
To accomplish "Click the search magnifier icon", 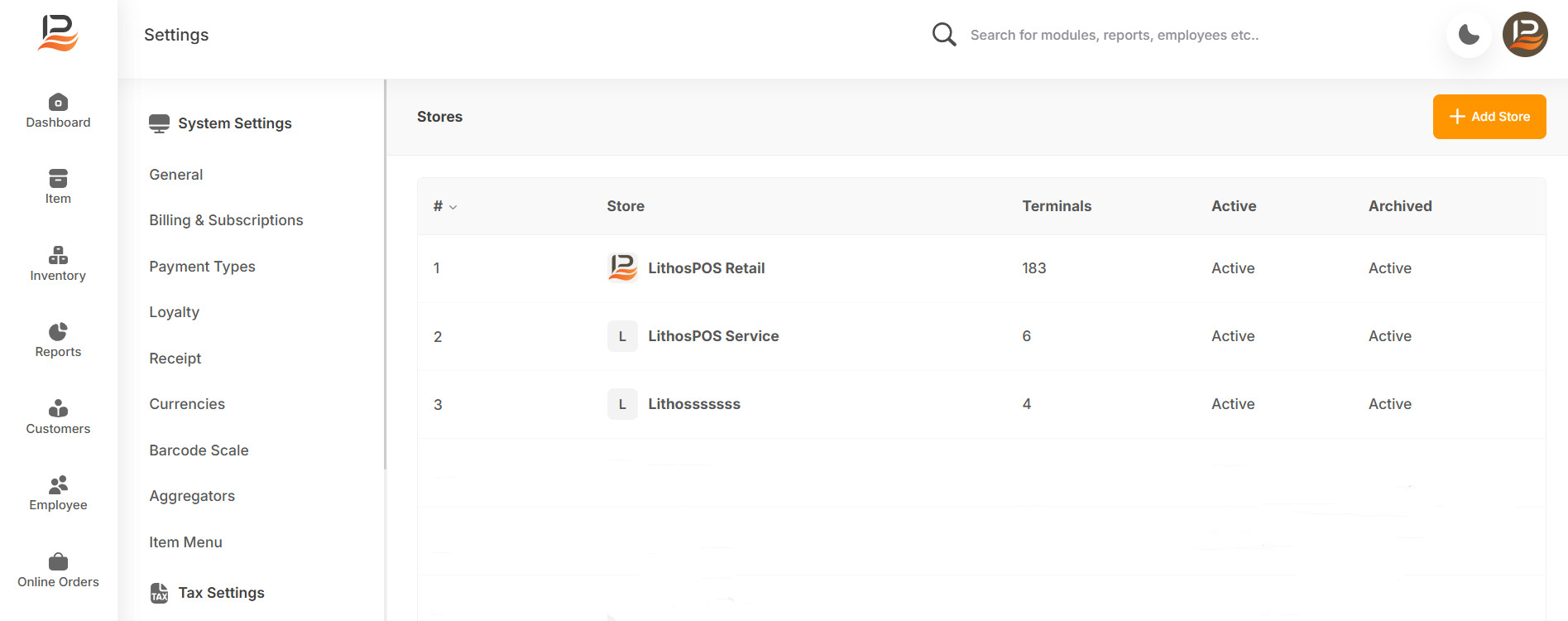I will coord(944,35).
